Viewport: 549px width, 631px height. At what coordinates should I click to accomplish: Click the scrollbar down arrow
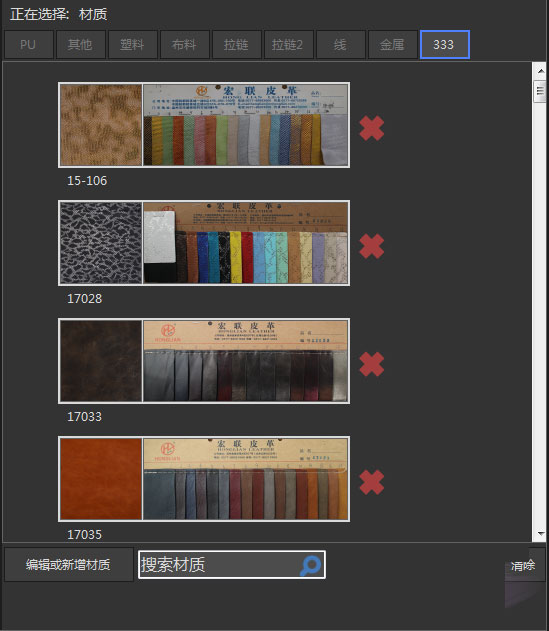(541, 534)
